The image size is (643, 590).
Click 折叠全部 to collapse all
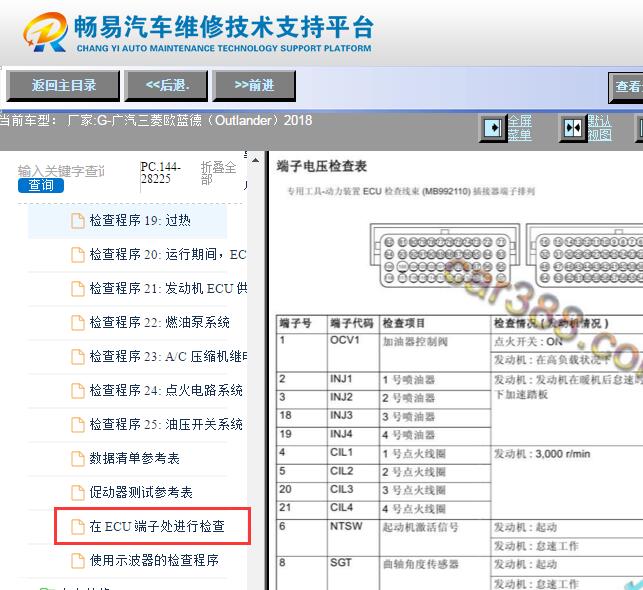point(218,173)
